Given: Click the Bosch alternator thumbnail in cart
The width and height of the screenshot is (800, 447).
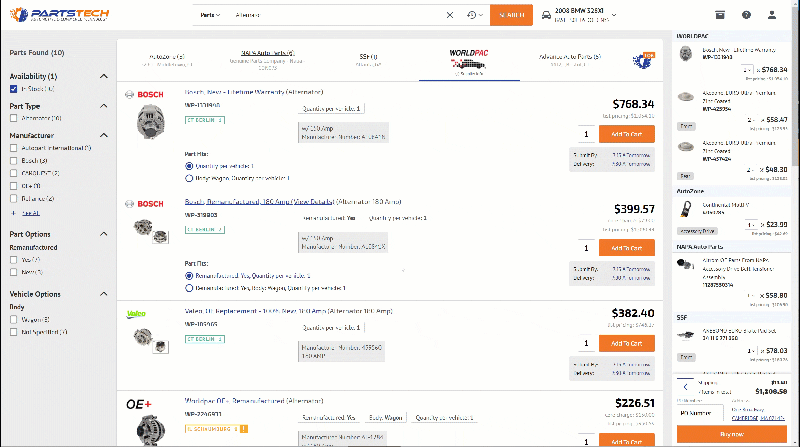Looking at the screenshot, I should click(x=686, y=53).
